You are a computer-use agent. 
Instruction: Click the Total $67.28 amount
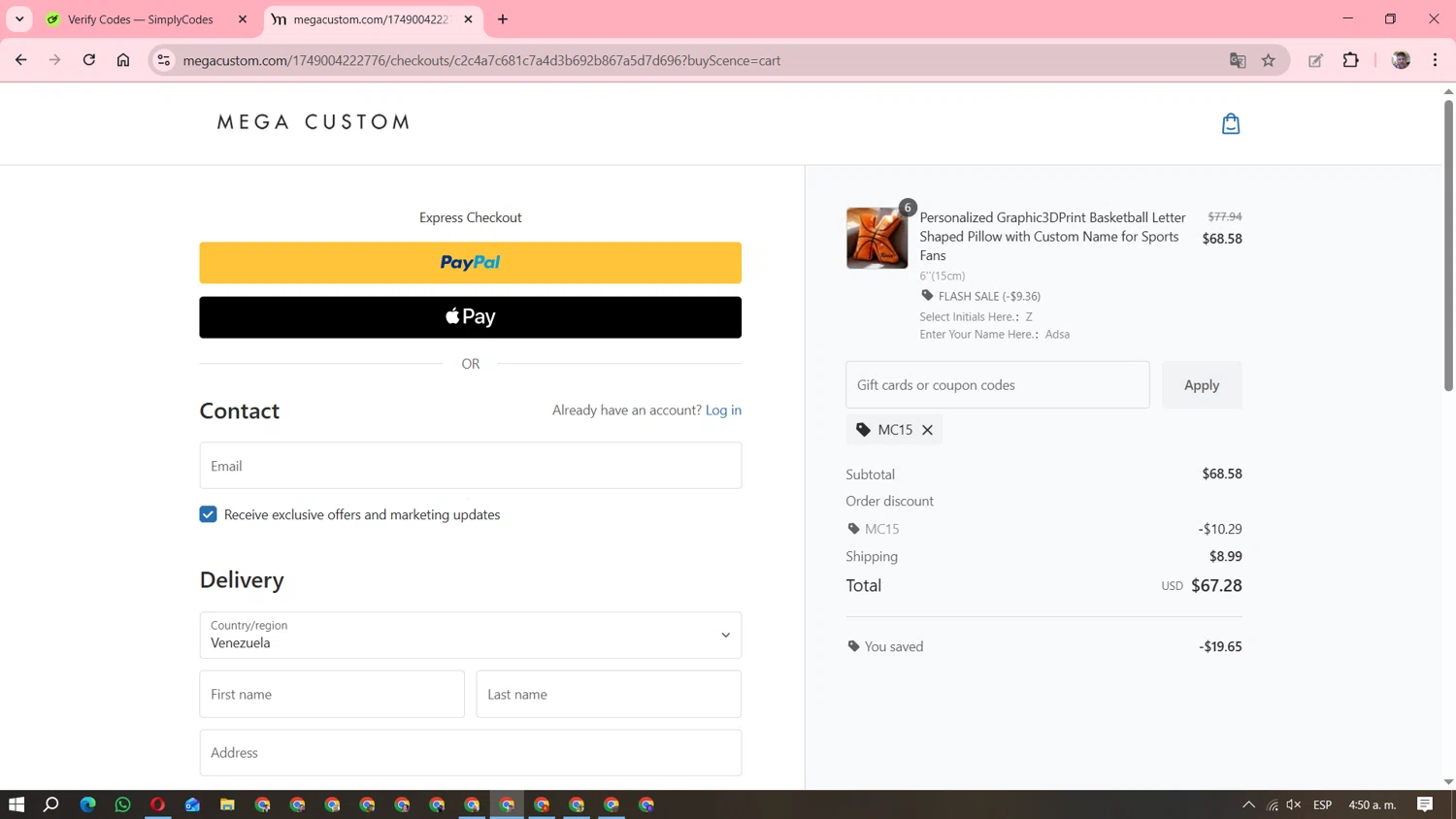click(1216, 585)
